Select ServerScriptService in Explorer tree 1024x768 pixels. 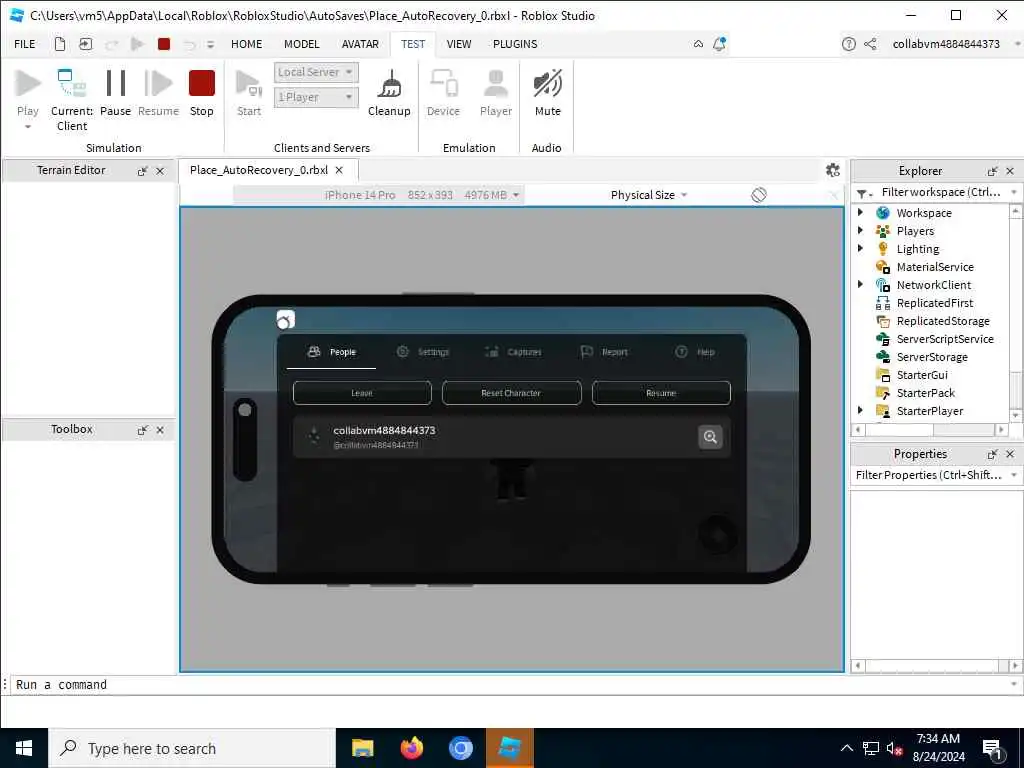pyautogui.click(x=944, y=339)
